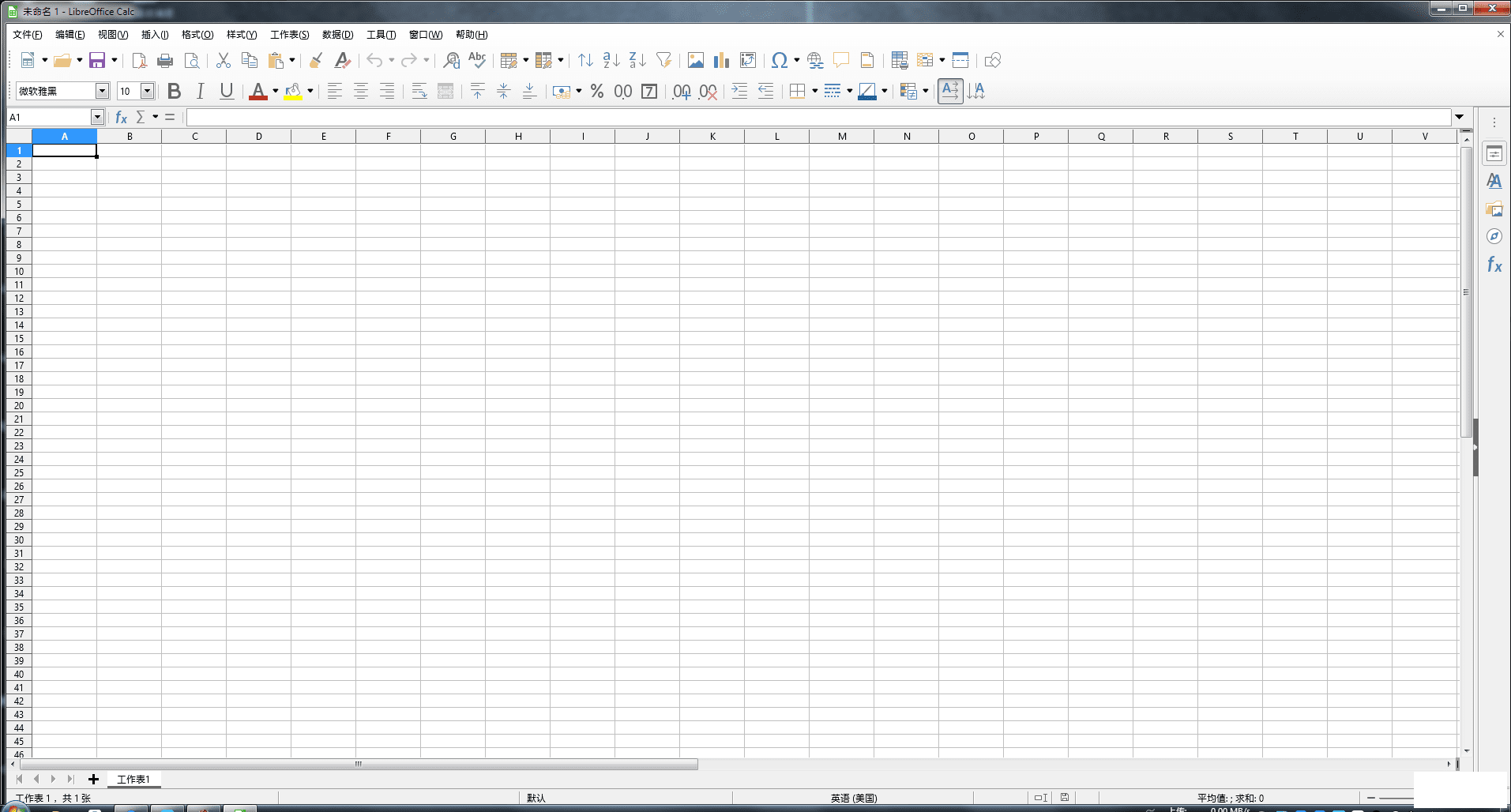The image size is (1511, 812).
Task: Select column D header
Action: (x=259, y=137)
